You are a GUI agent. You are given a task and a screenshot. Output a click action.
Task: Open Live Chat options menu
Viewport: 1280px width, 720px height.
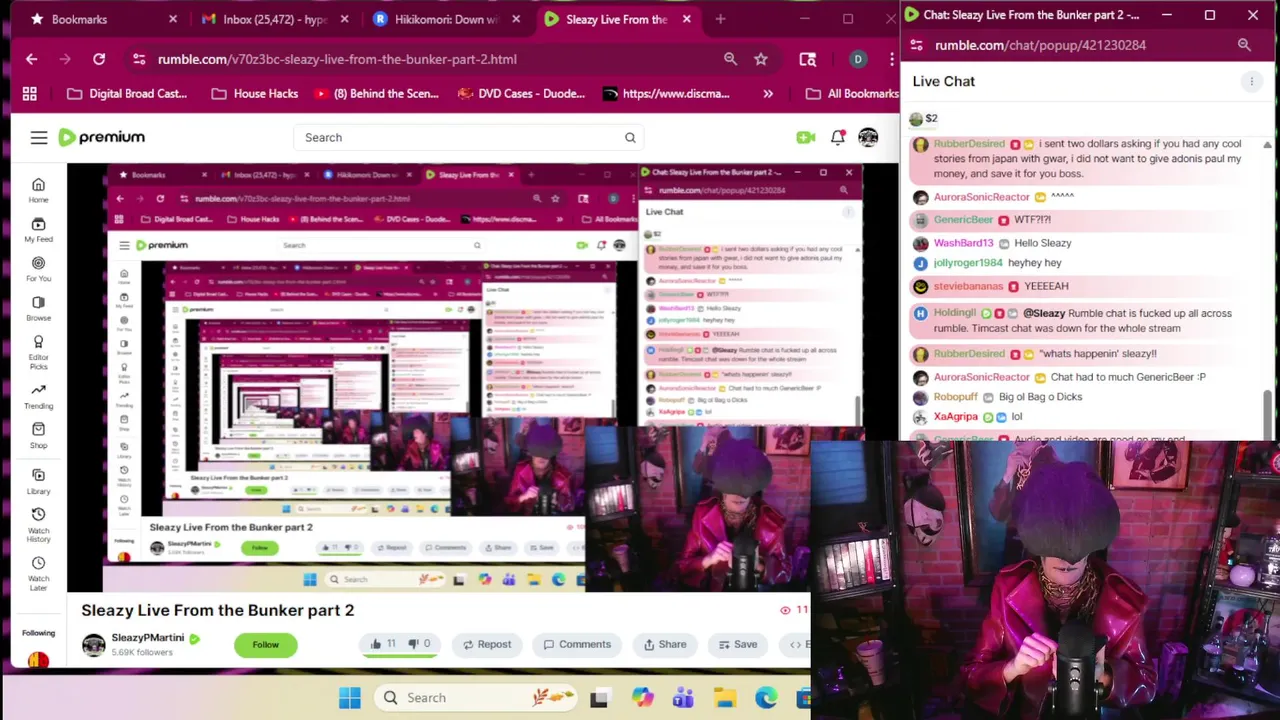click(x=1251, y=82)
